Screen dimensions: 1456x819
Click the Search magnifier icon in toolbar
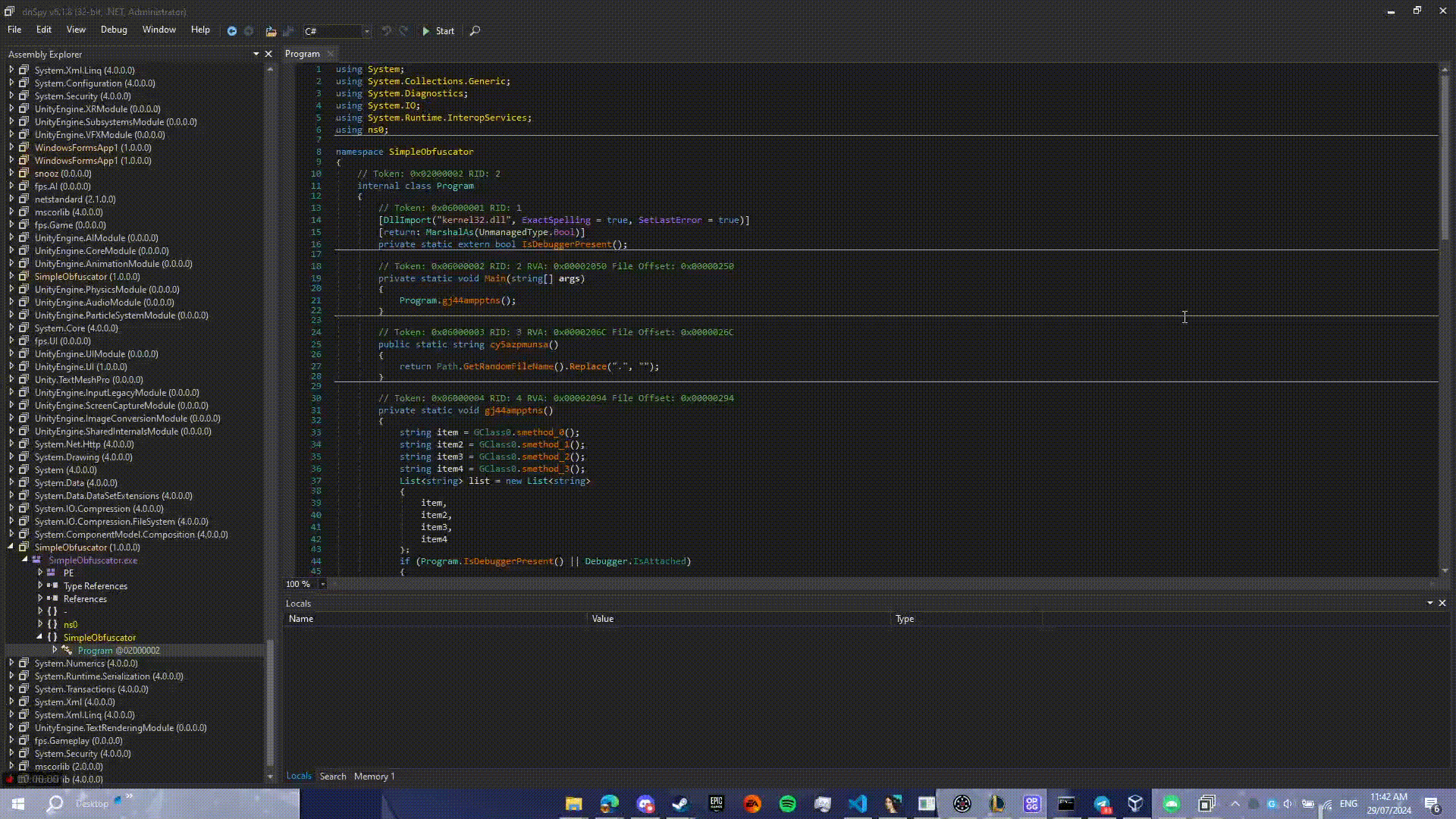(475, 31)
